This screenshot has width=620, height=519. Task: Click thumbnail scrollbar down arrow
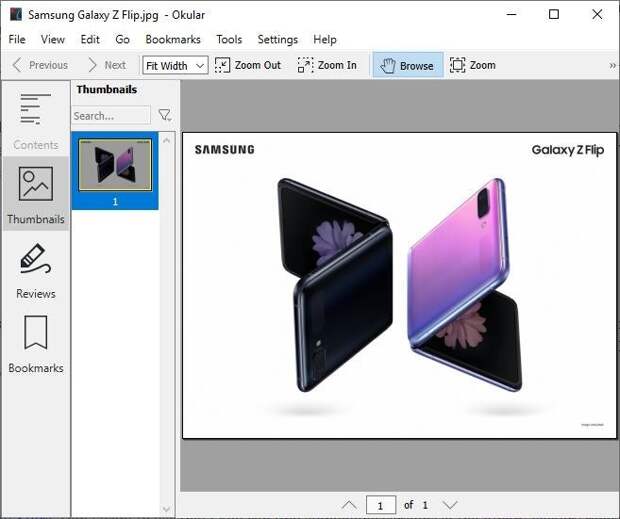tap(166, 508)
